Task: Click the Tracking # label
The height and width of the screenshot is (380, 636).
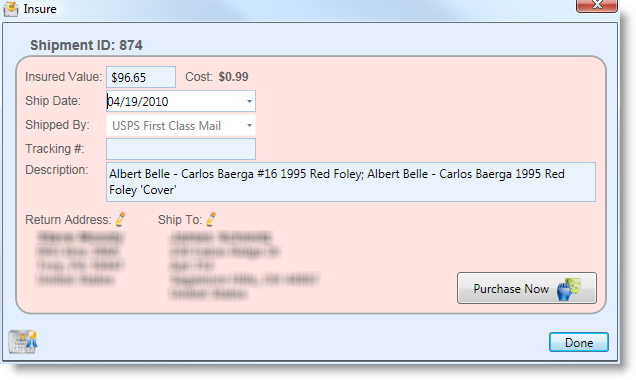Action: (x=54, y=149)
